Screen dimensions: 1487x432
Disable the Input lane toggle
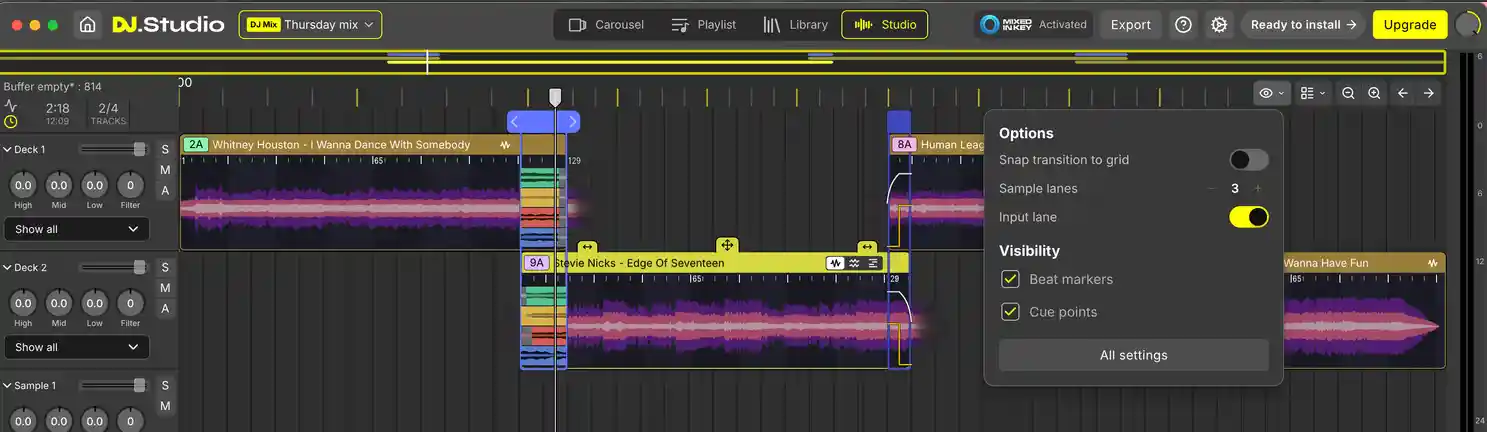coord(1248,217)
